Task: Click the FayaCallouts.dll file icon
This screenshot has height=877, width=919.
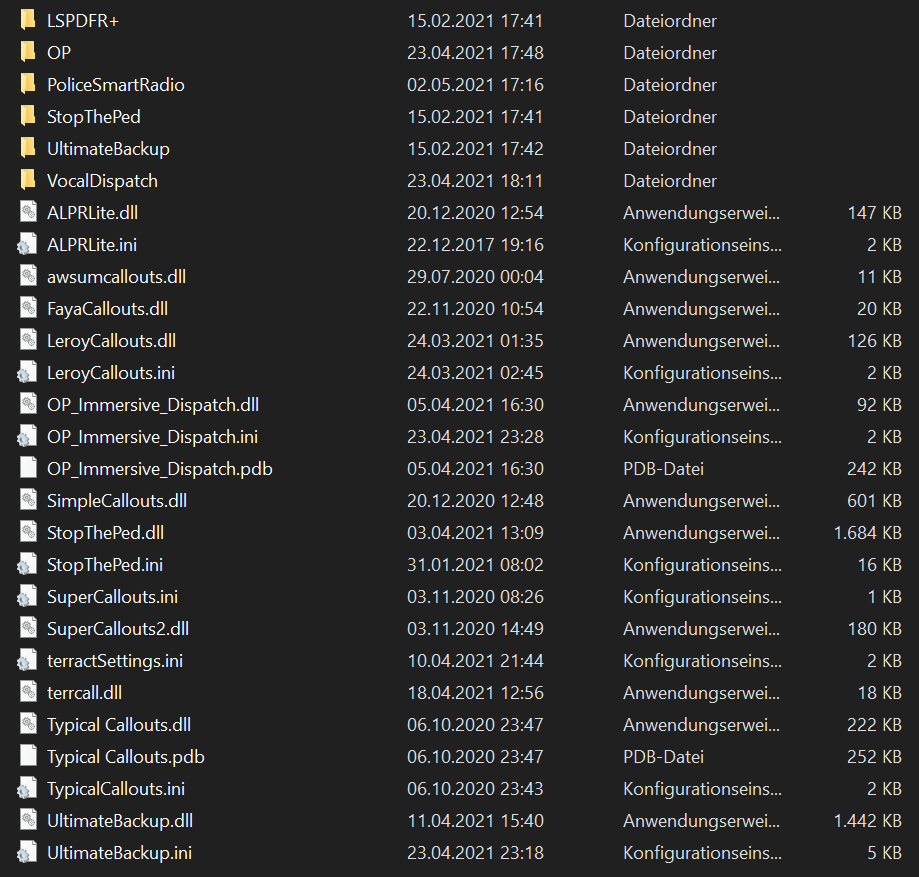Action: coord(28,308)
